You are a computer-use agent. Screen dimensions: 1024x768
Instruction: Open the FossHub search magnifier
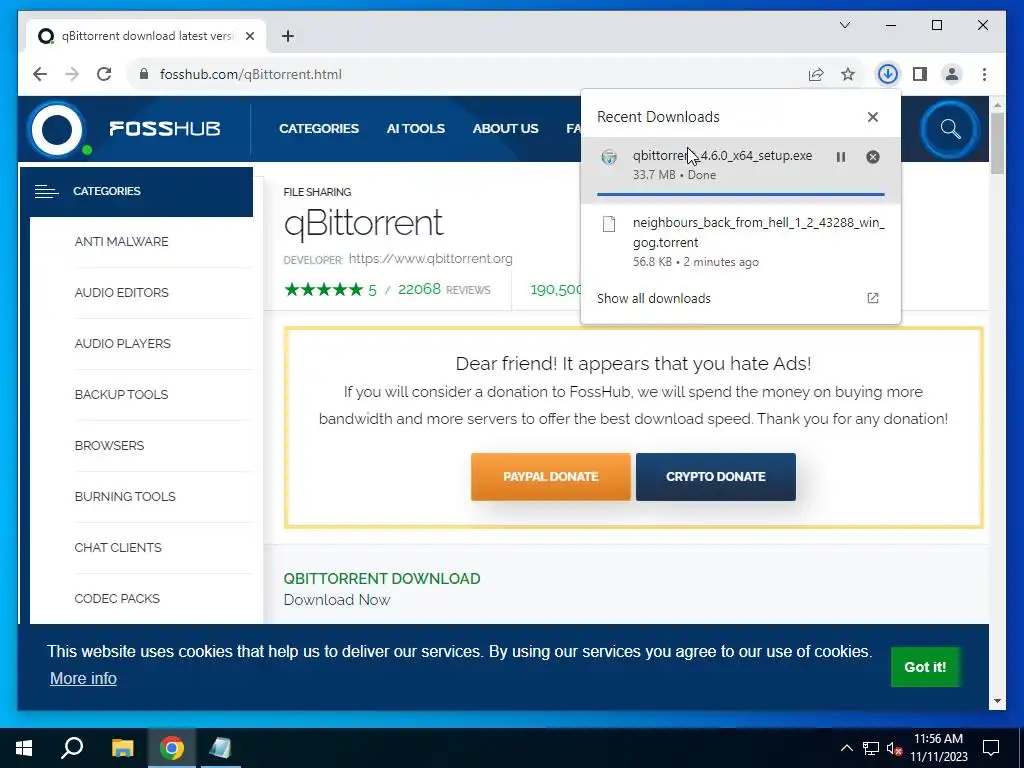(x=950, y=129)
